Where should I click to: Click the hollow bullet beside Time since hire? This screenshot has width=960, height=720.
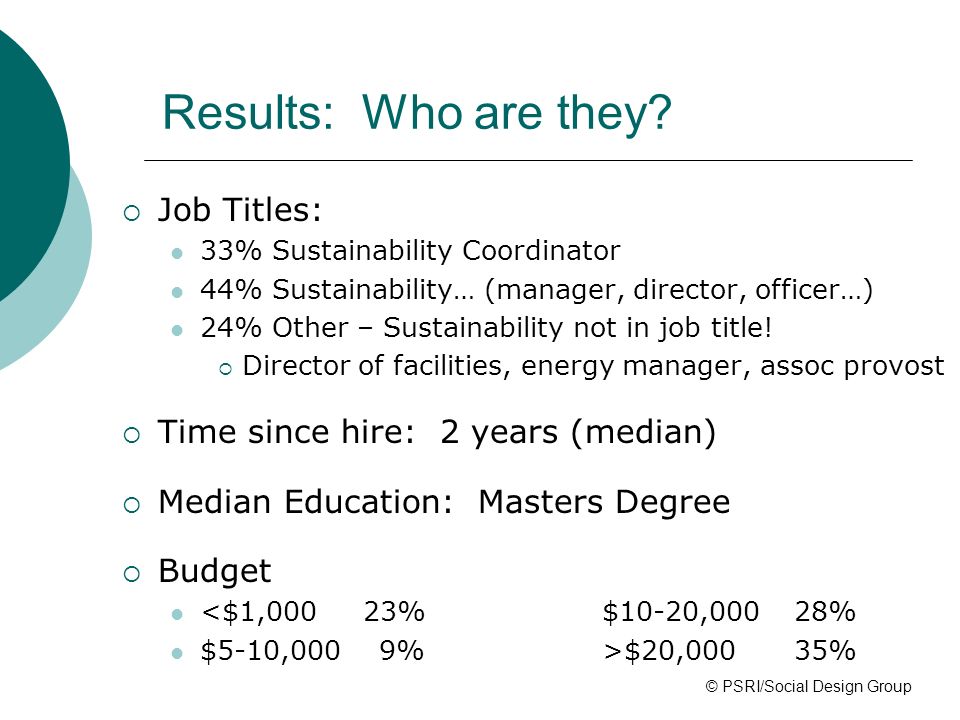pos(132,435)
